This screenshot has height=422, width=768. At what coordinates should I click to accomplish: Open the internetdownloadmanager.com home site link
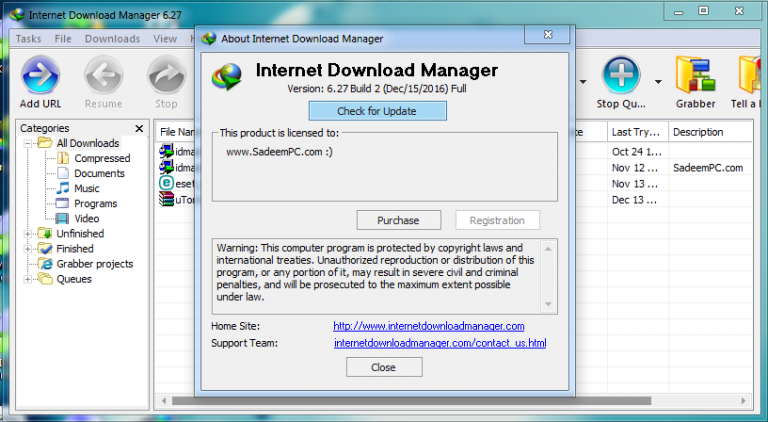pyautogui.click(x=429, y=326)
